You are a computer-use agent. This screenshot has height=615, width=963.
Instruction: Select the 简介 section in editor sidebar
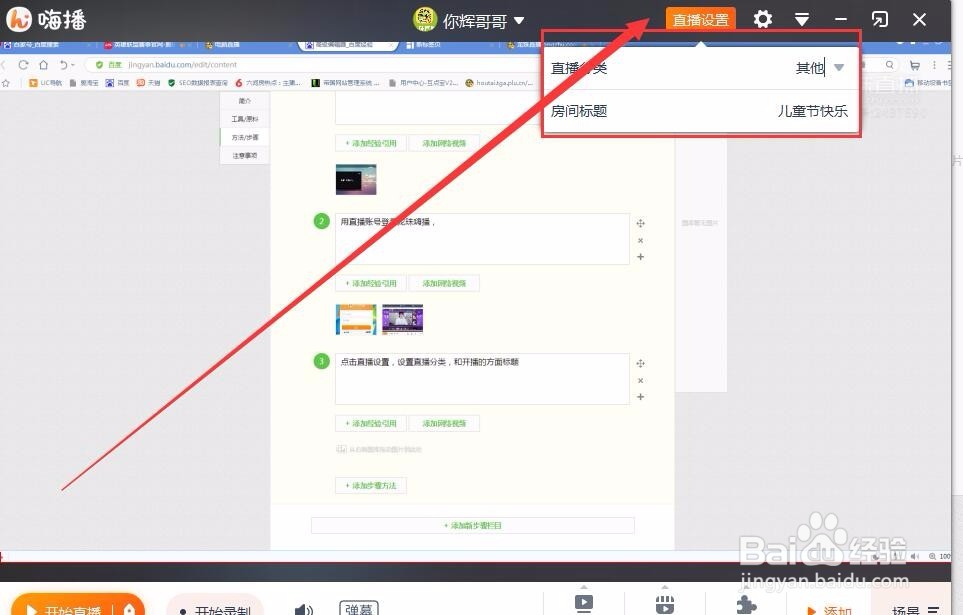click(244, 100)
